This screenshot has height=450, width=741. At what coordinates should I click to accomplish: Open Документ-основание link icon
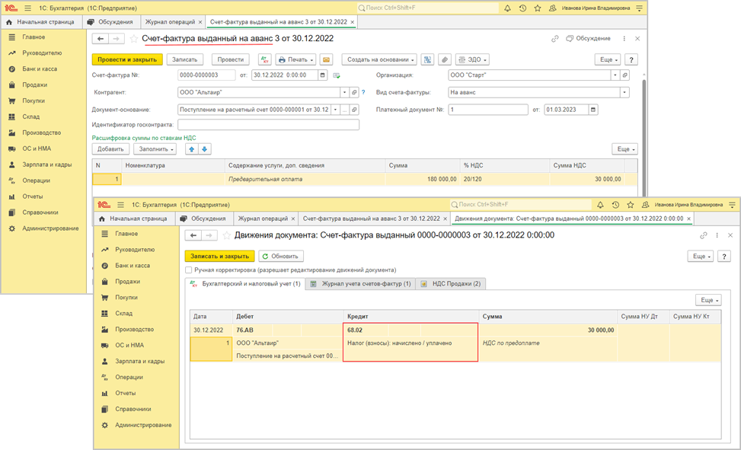(x=354, y=110)
